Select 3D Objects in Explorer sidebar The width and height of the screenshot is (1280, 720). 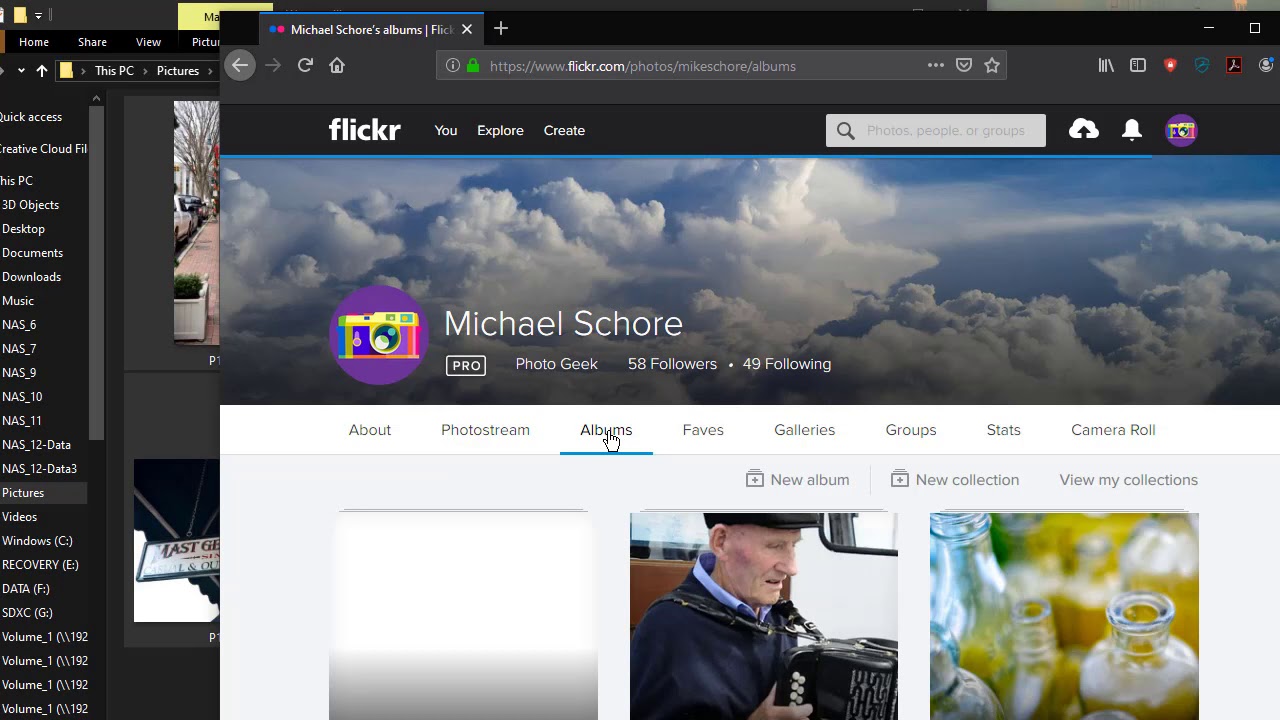[x=30, y=205]
